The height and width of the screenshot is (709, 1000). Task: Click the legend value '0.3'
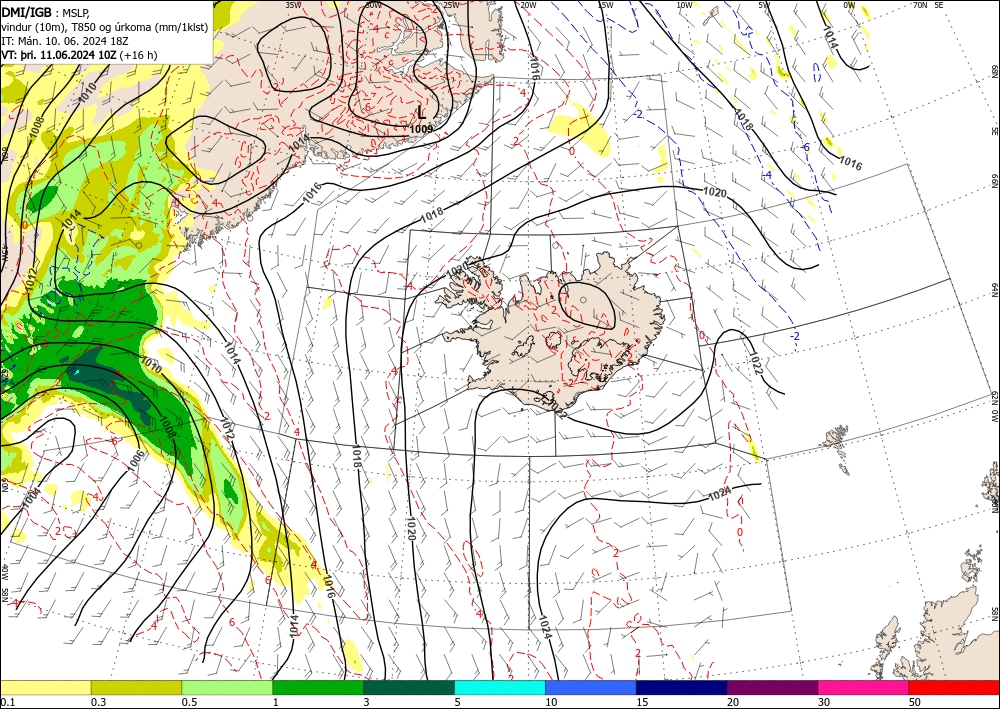click(98, 702)
